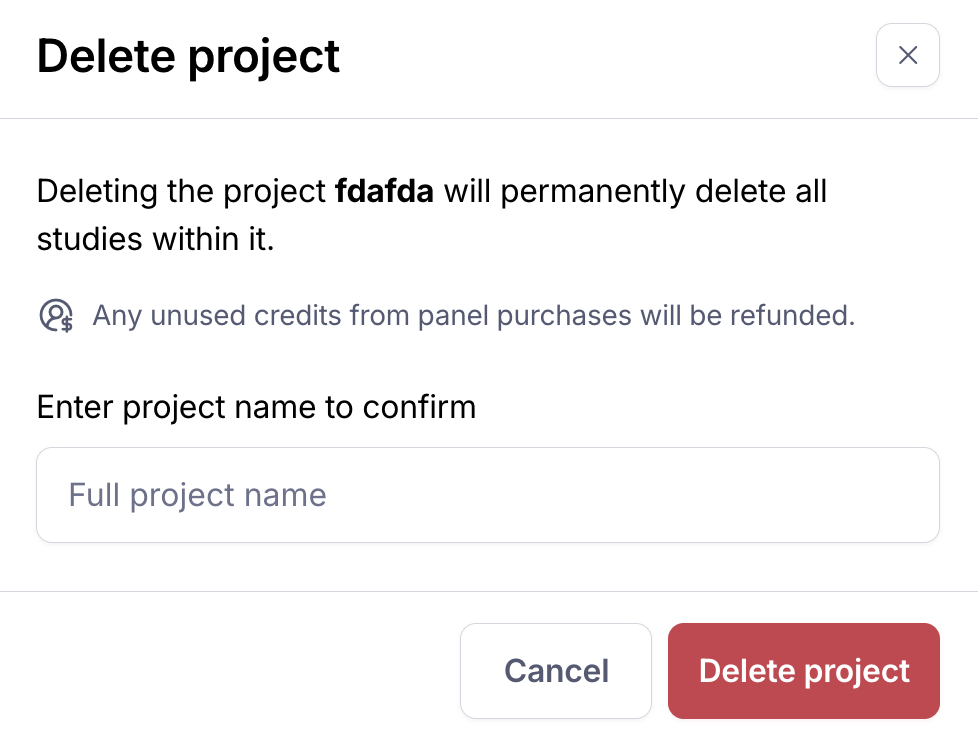978x746 pixels.
Task: Click the word confirm in field label
Action: (x=419, y=408)
